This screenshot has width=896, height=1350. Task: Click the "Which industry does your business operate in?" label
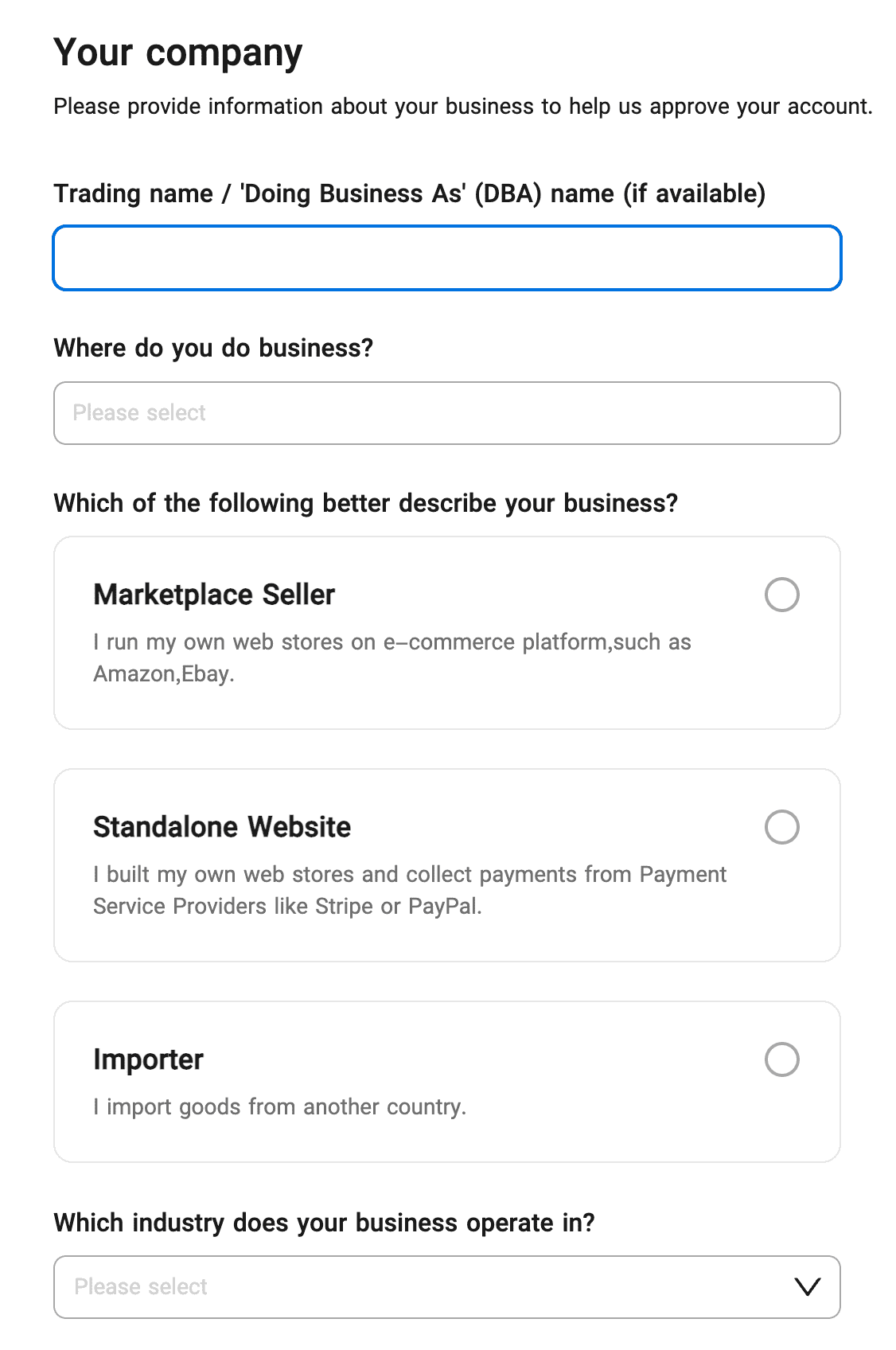point(324,1223)
